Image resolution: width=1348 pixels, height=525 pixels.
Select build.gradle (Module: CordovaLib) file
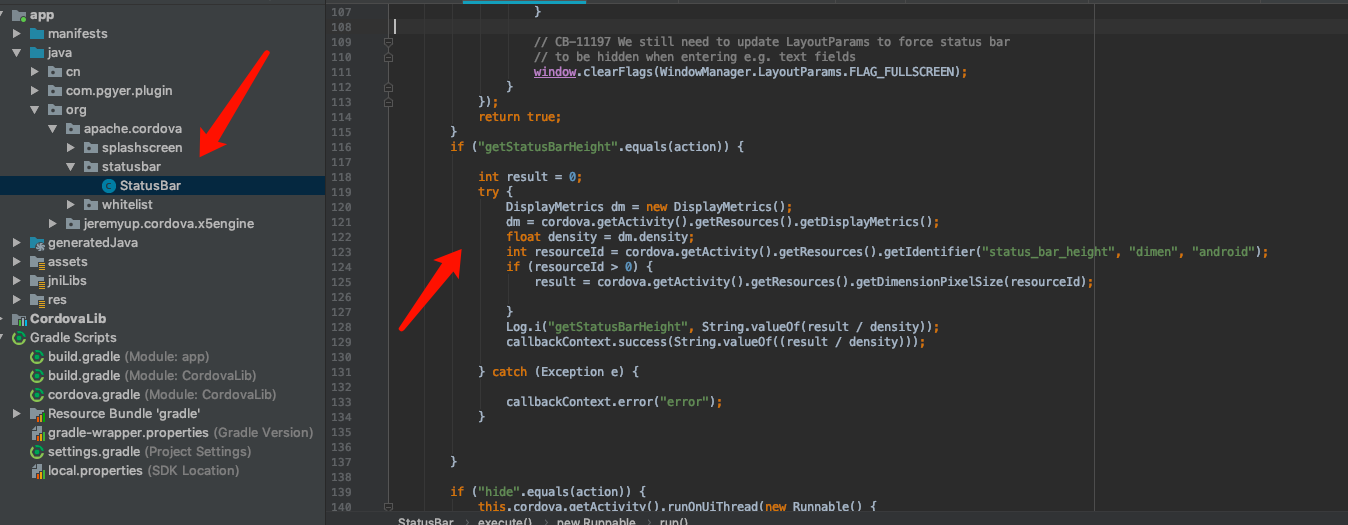point(151,376)
